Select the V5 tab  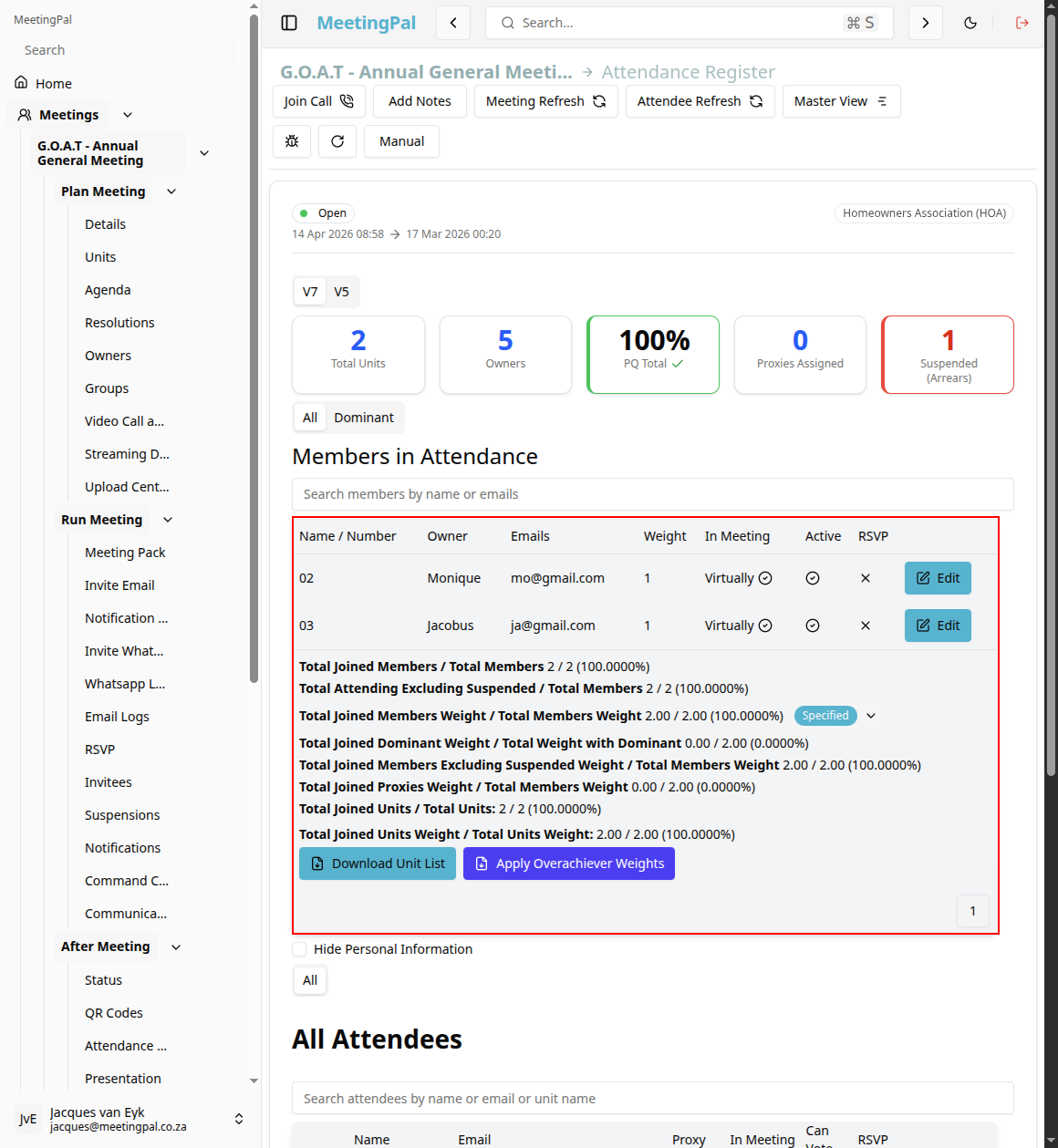coord(341,292)
